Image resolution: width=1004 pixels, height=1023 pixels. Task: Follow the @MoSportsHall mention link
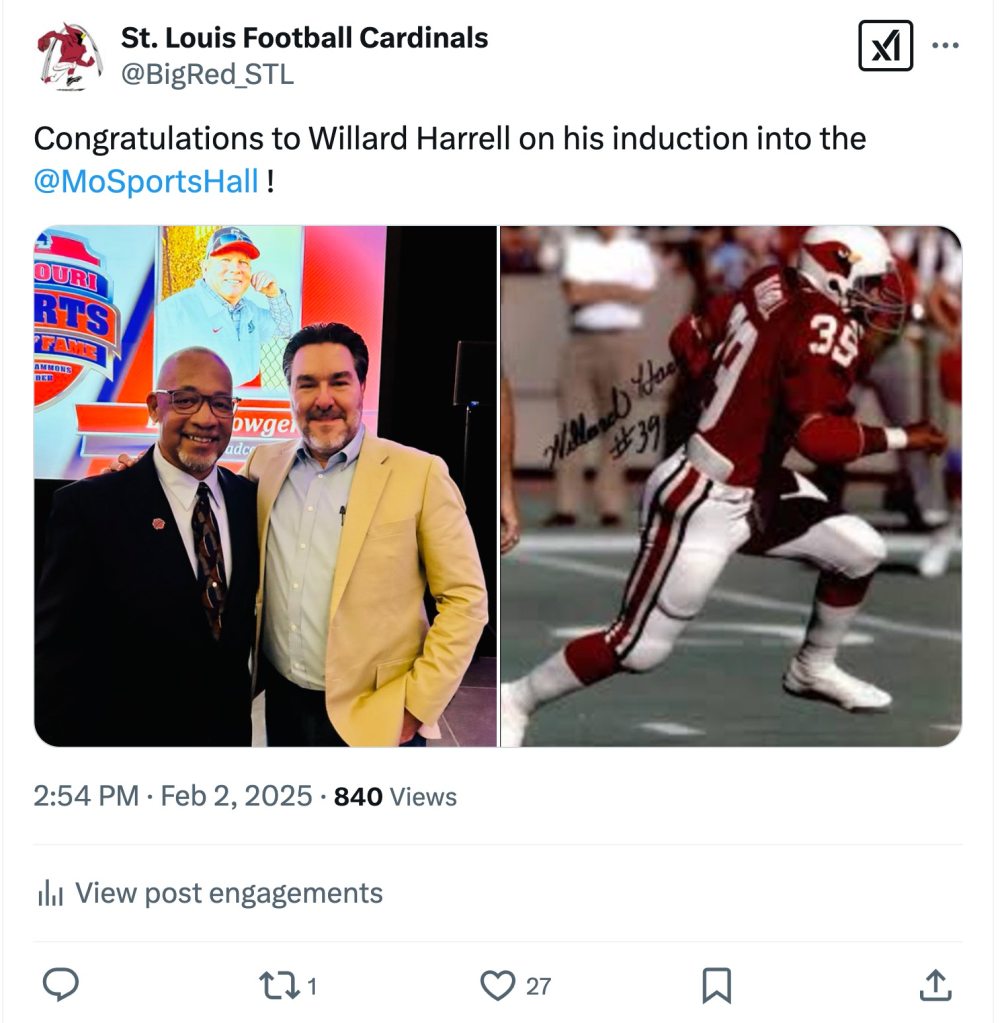(146, 181)
